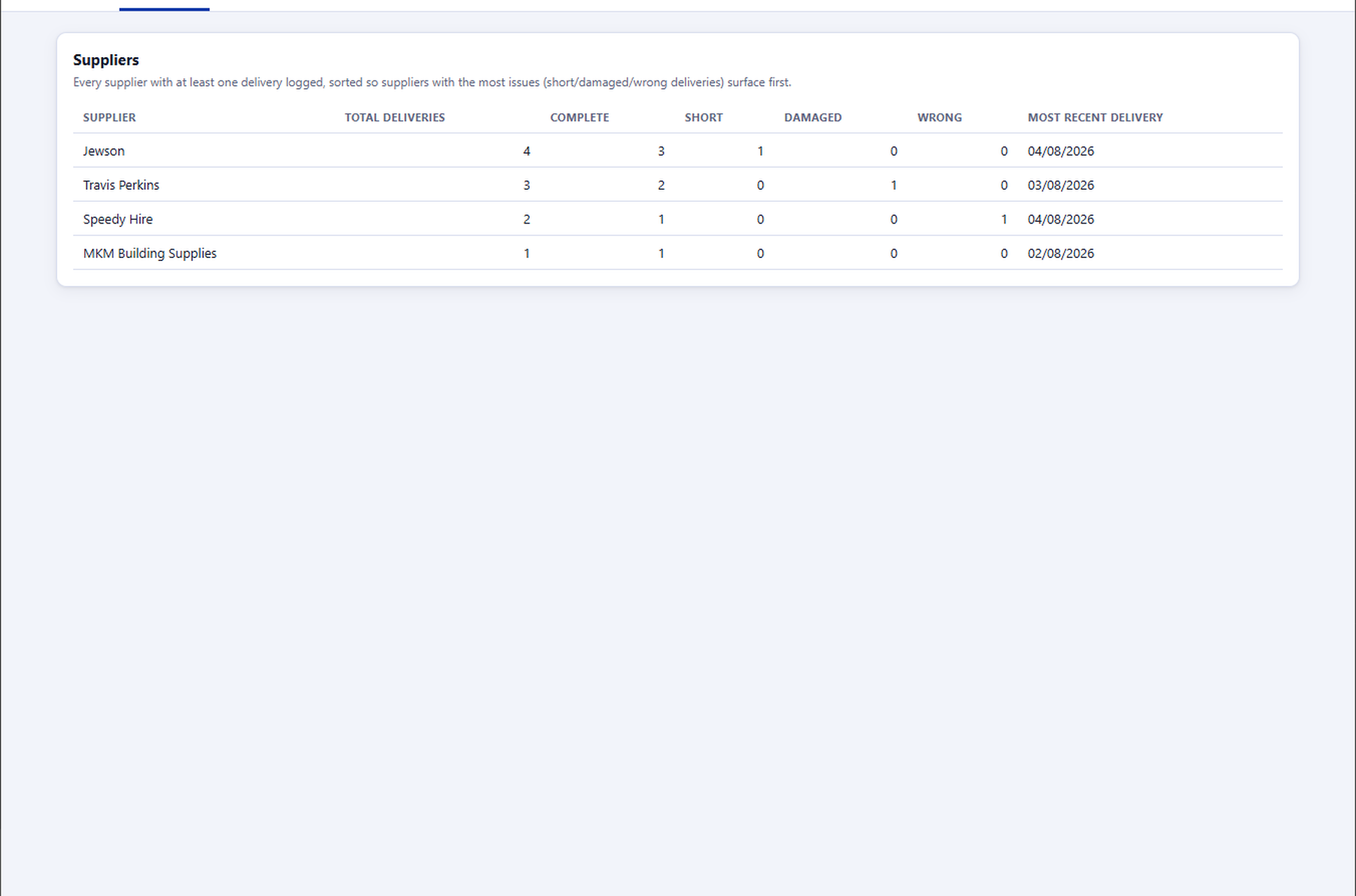1356x896 pixels.
Task: Click Speedy Hire's damaged count 0
Action: [894, 220]
